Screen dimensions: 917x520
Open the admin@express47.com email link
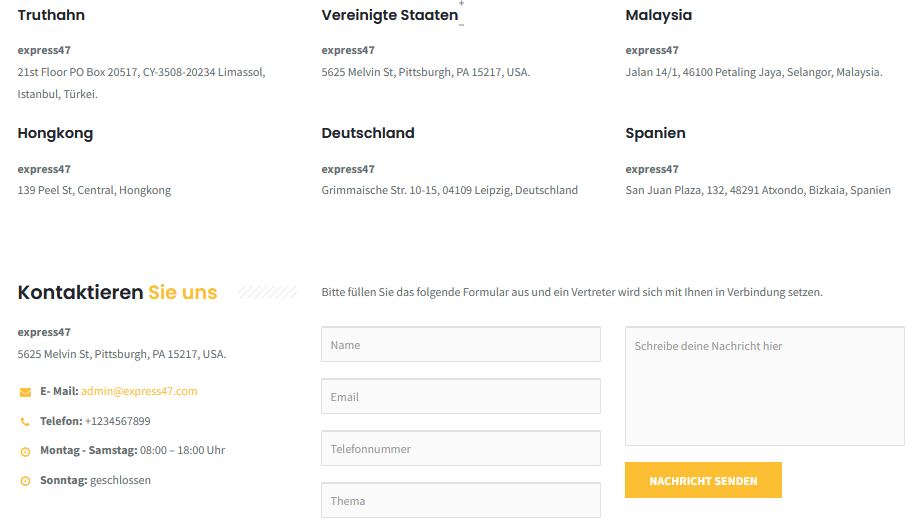[x=139, y=391]
